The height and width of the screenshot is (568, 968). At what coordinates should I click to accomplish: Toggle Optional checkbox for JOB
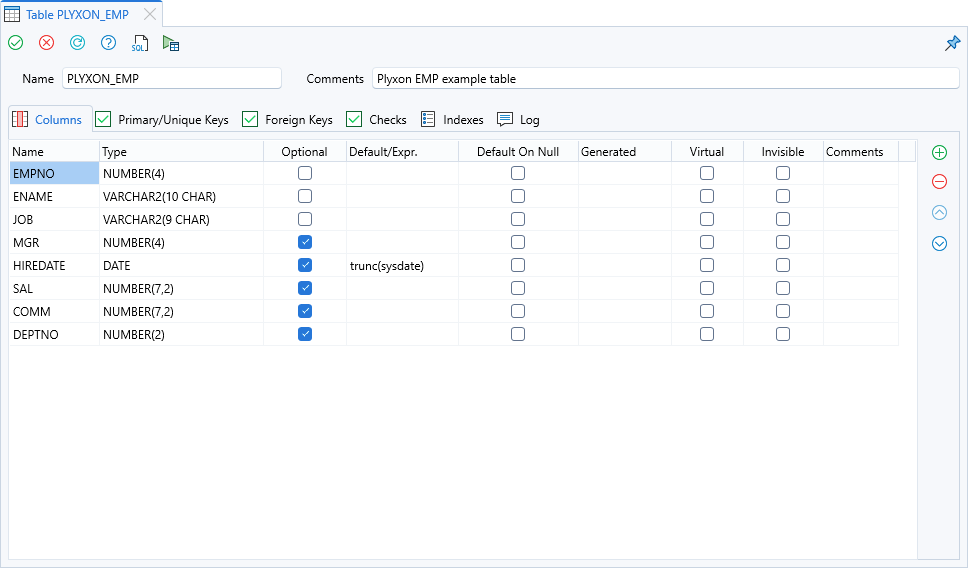point(305,219)
